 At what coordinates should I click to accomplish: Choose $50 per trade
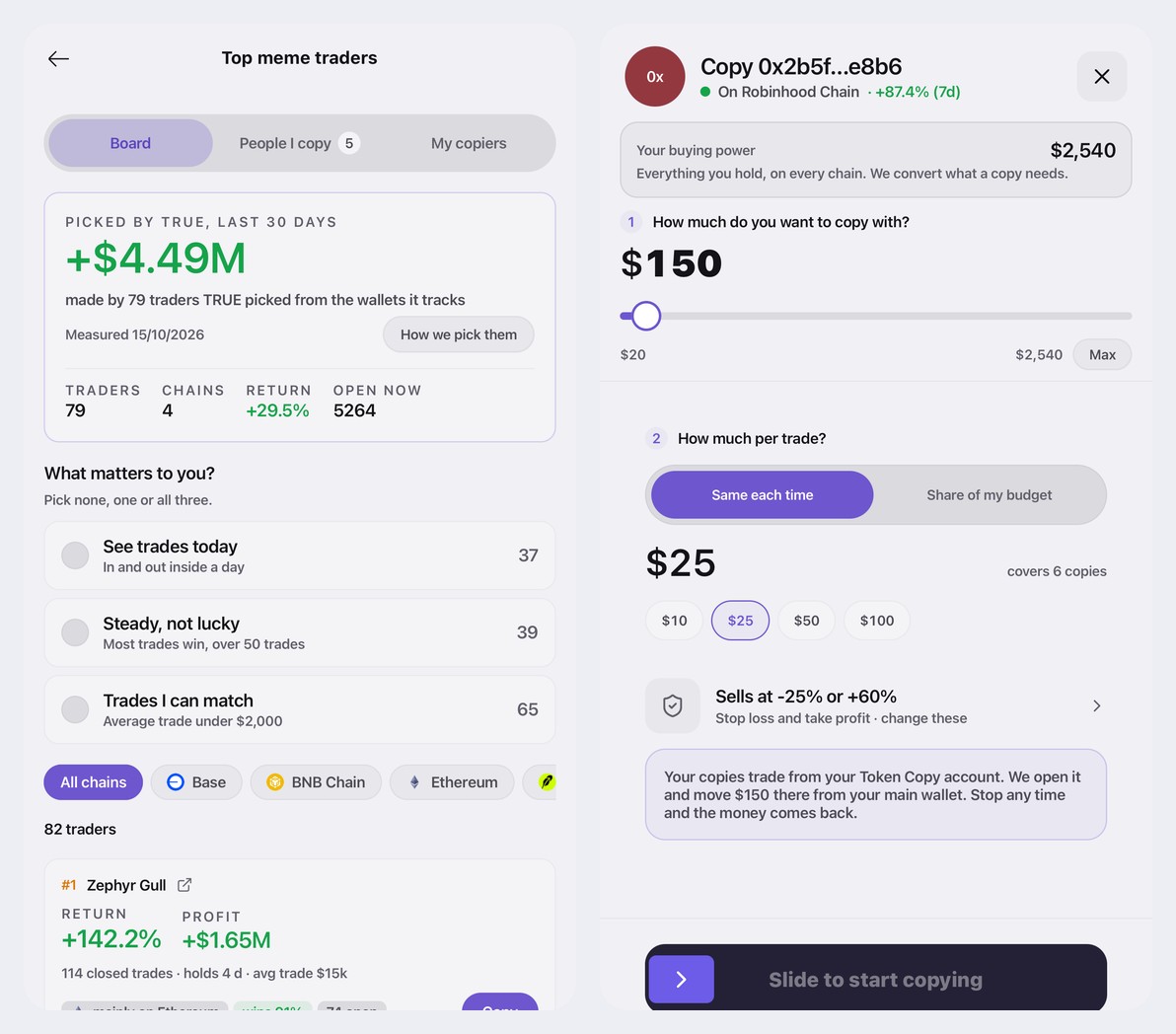coord(806,620)
